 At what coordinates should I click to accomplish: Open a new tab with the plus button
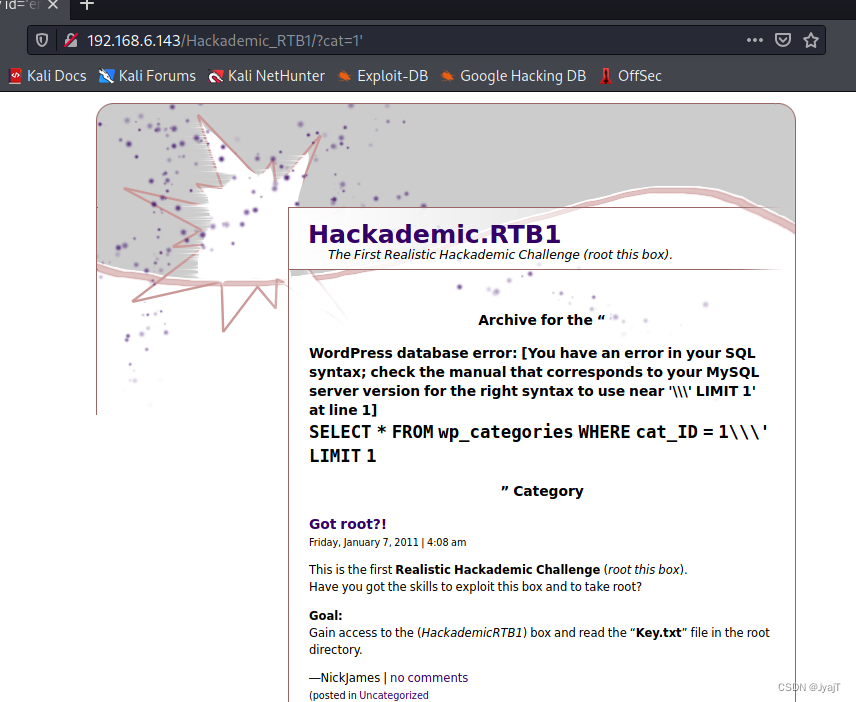(86, 5)
